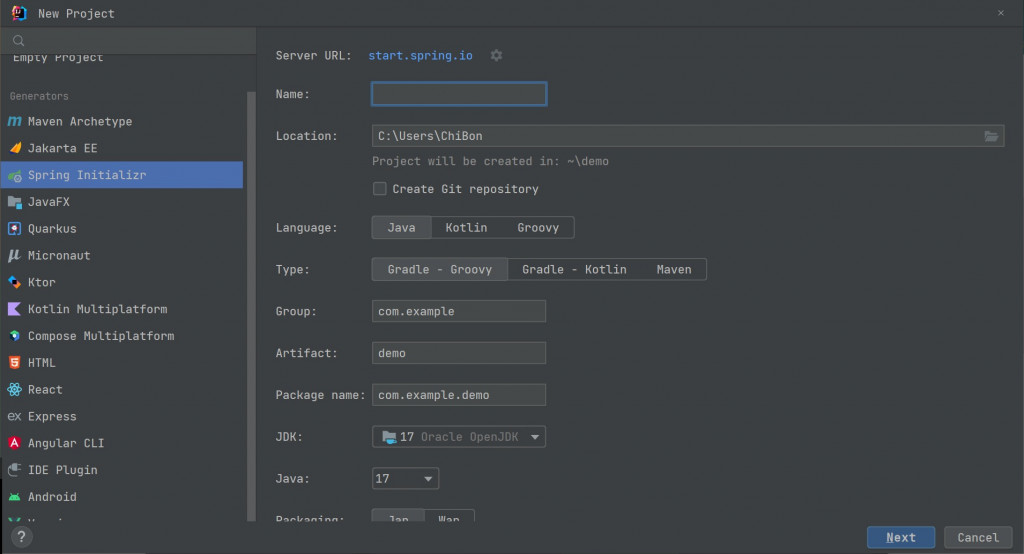Open server URL settings gear
The width and height of the screenshot is (1024, 554).
[x=496, y=56]
